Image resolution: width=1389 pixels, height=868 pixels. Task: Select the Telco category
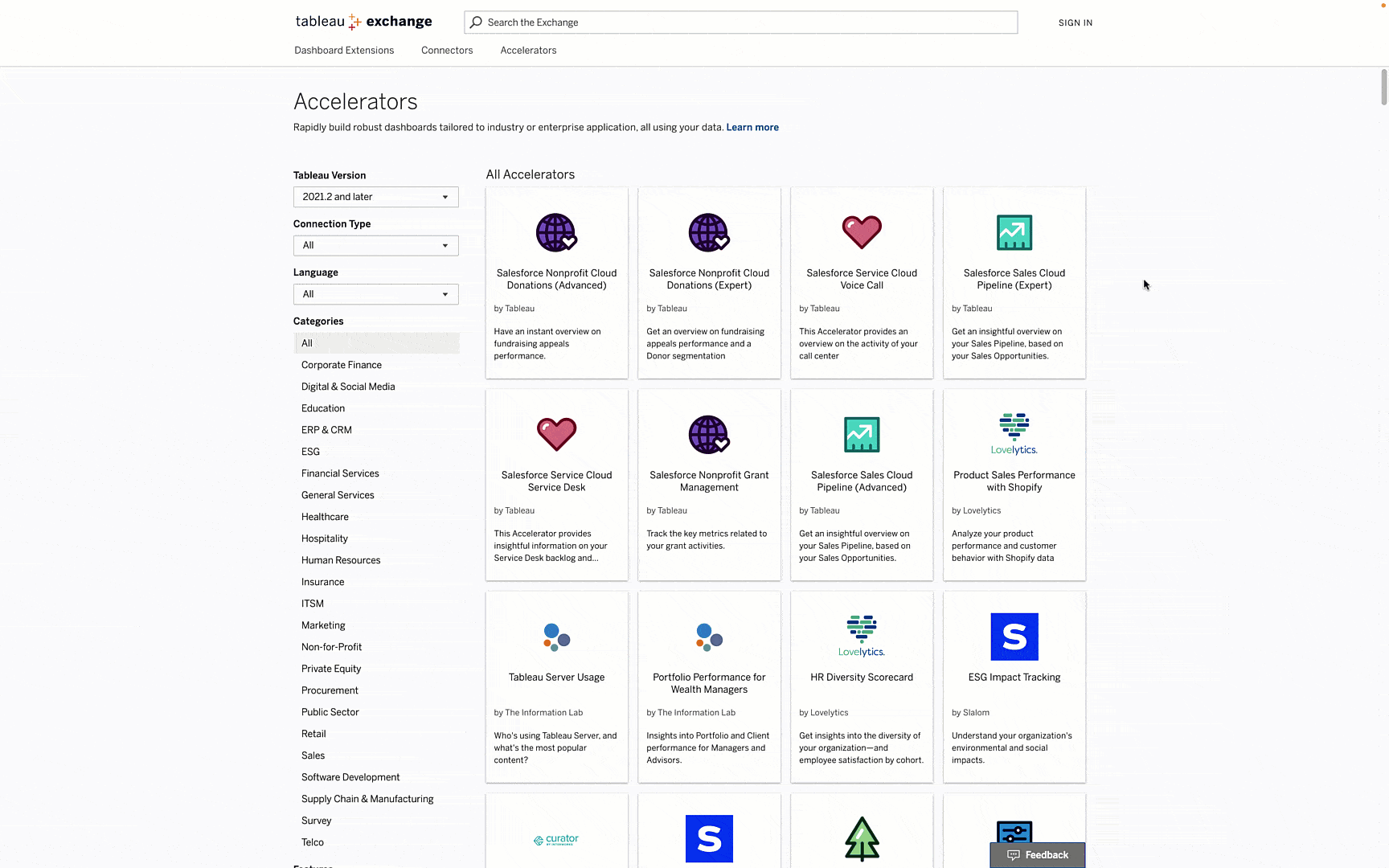point(313,842)
